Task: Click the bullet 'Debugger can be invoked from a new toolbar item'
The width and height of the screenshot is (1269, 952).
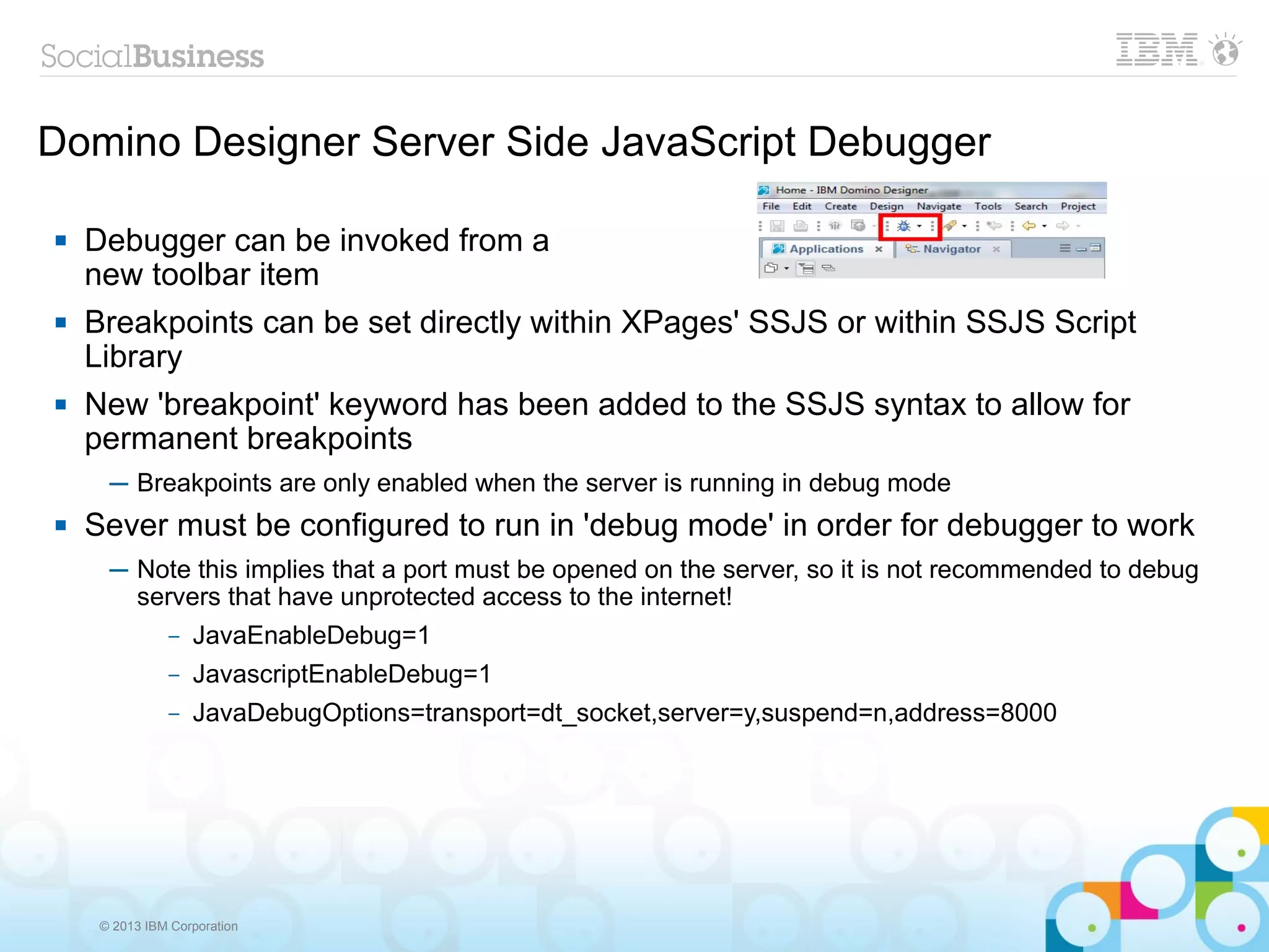Action: coord(317,257)
